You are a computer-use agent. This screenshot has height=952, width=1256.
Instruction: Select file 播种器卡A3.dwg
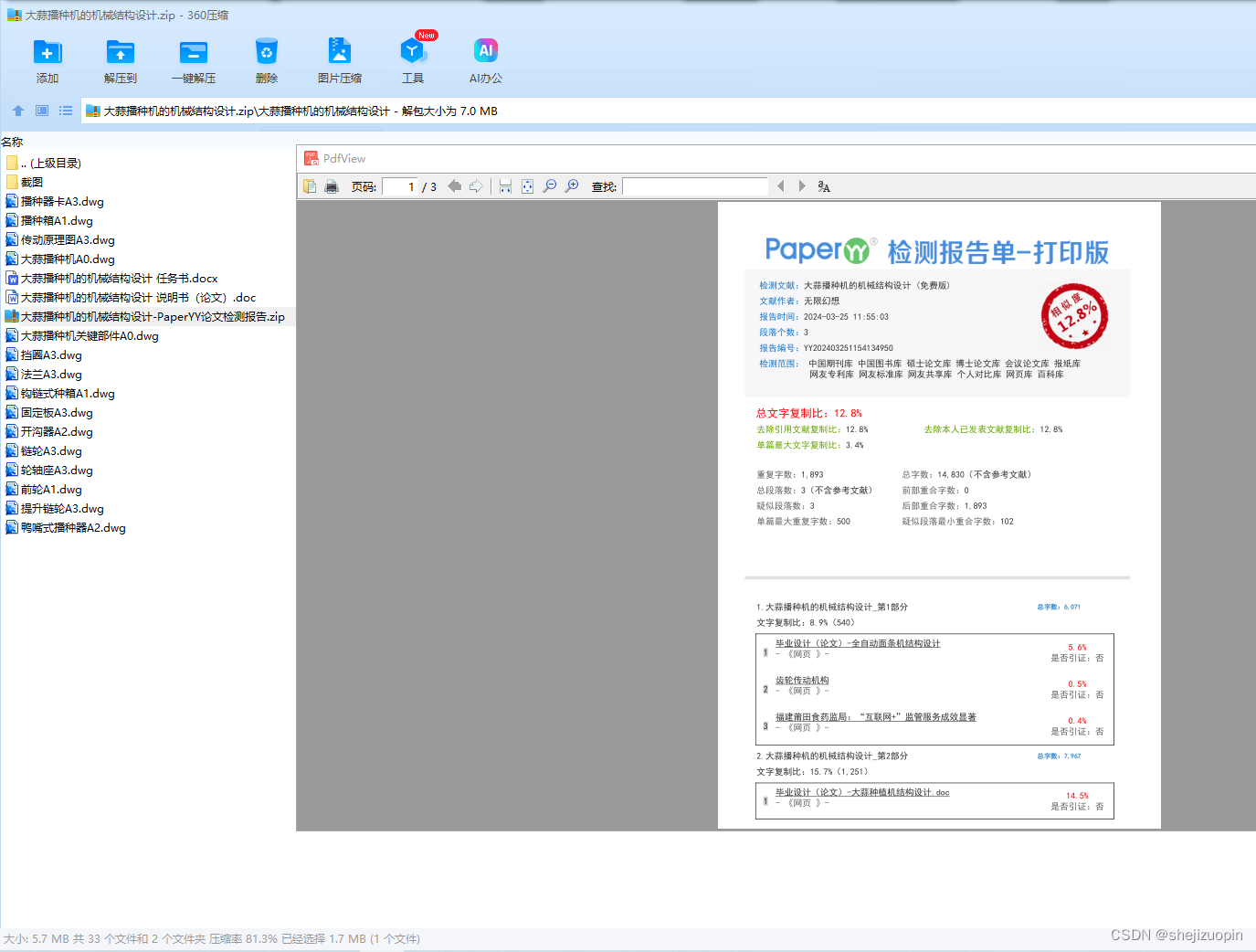[55, 201]
